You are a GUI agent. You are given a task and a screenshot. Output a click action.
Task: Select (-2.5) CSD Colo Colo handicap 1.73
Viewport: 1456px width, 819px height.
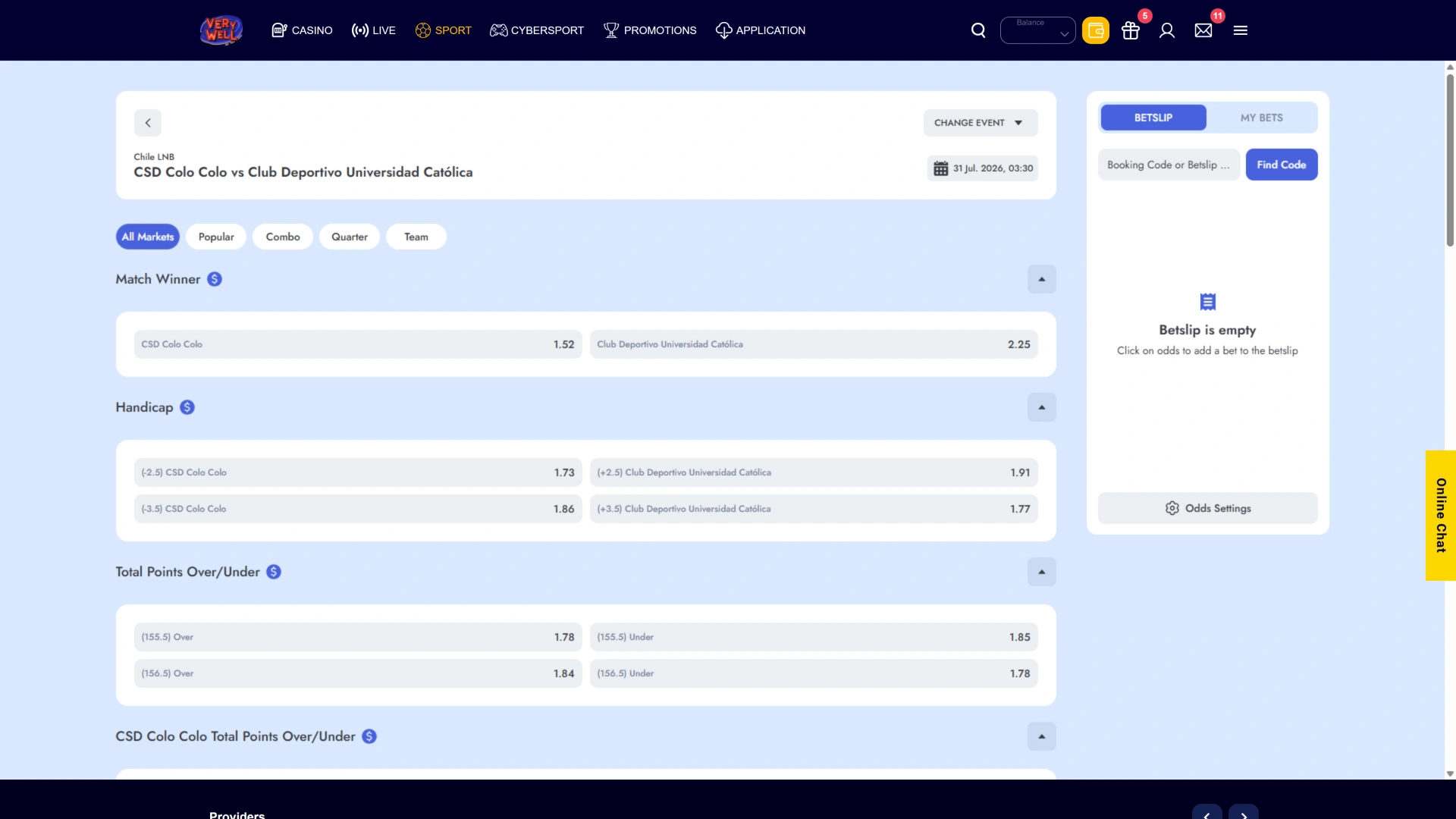(358, 472)
